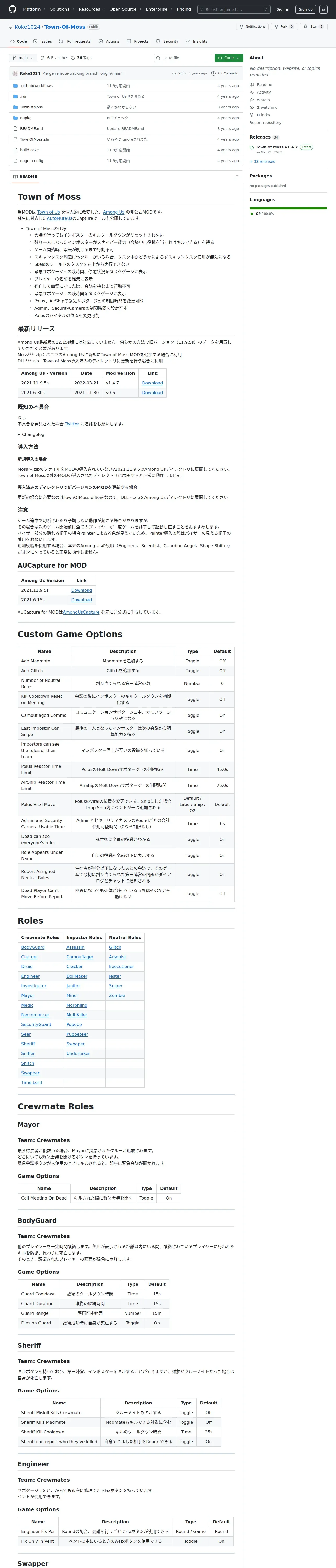This screenshot has height=1568, width=336.
Task: Open the AmongUsCapture link
Action: coord(81,612)
